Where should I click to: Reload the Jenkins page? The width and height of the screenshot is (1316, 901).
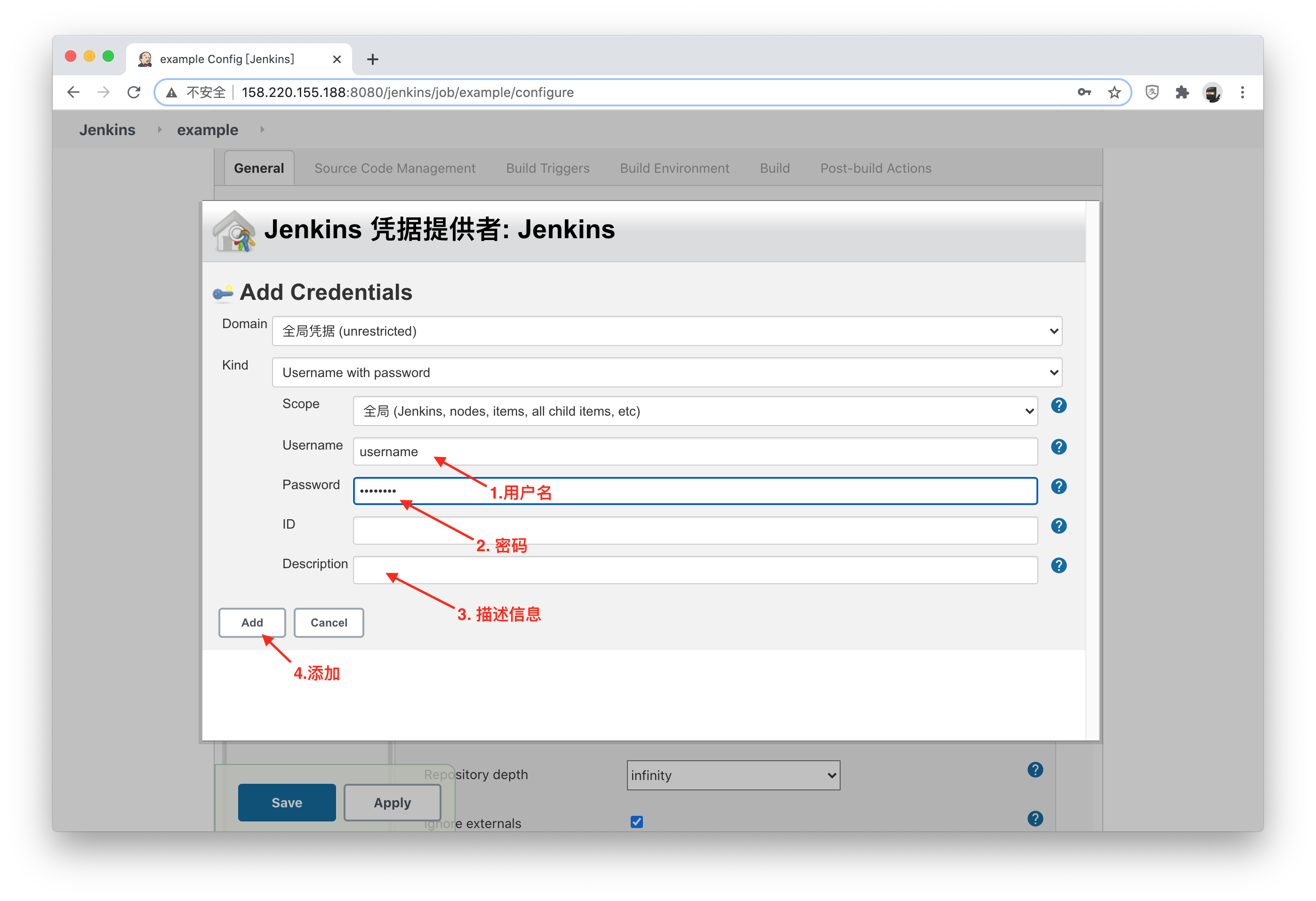[134, 92]
